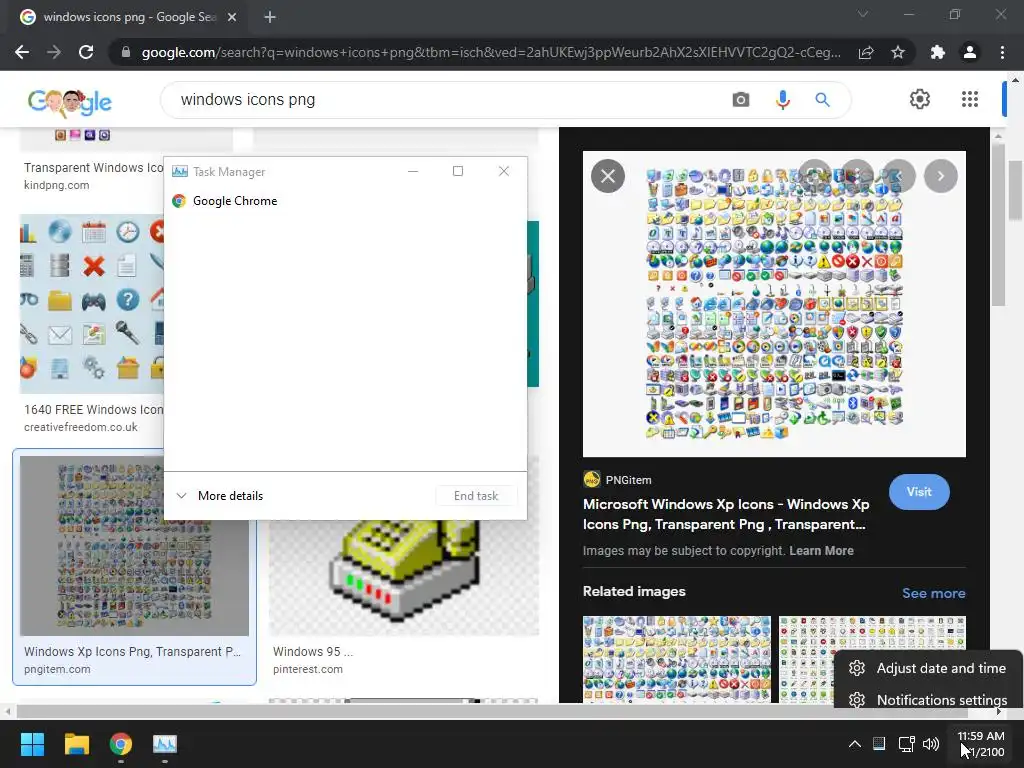The width and height of the screenshot is (1024, 768).
Task: Choose Adjust date and time
Action: click(927, 668)
